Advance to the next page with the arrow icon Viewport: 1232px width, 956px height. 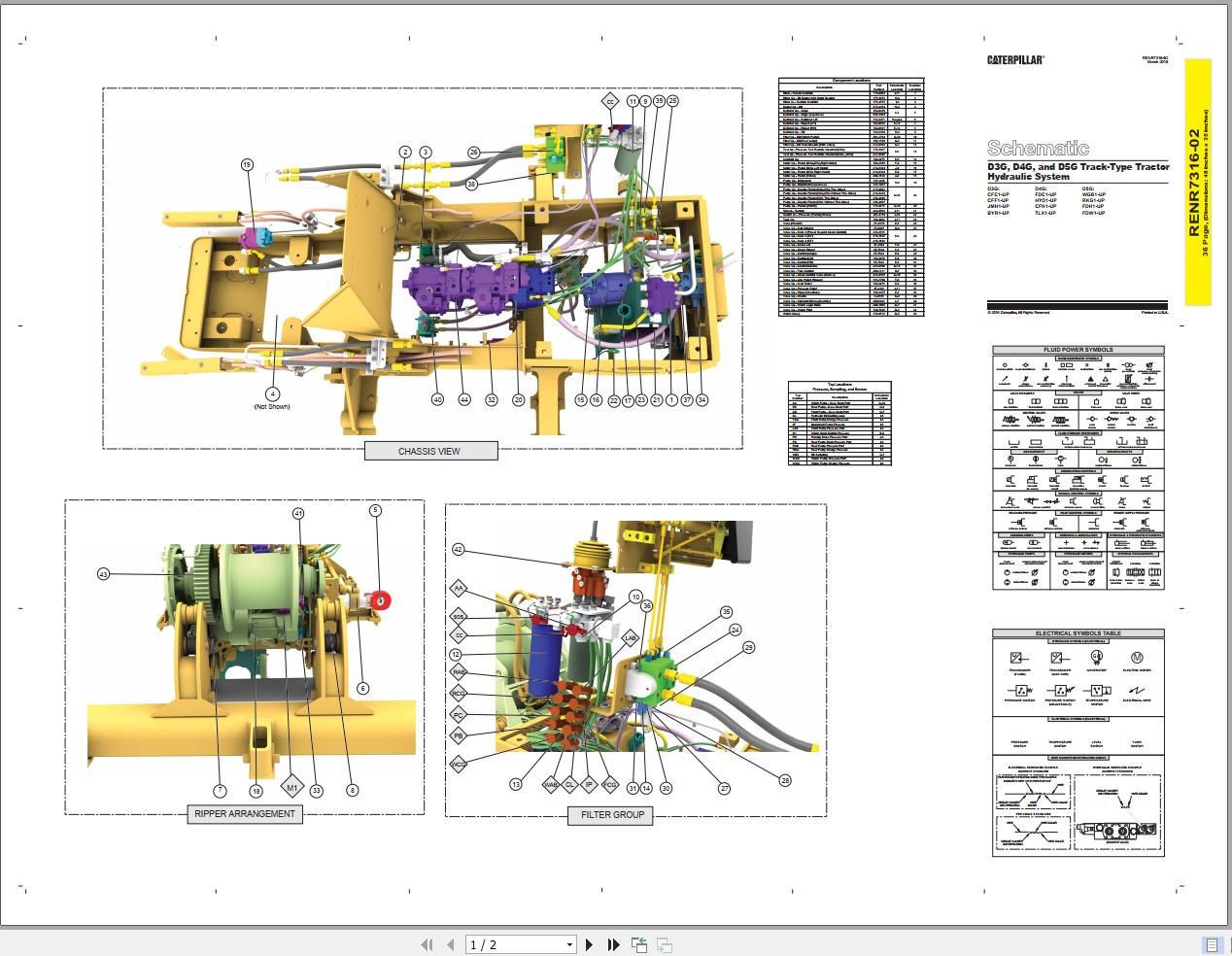click(x=589, y=943)
